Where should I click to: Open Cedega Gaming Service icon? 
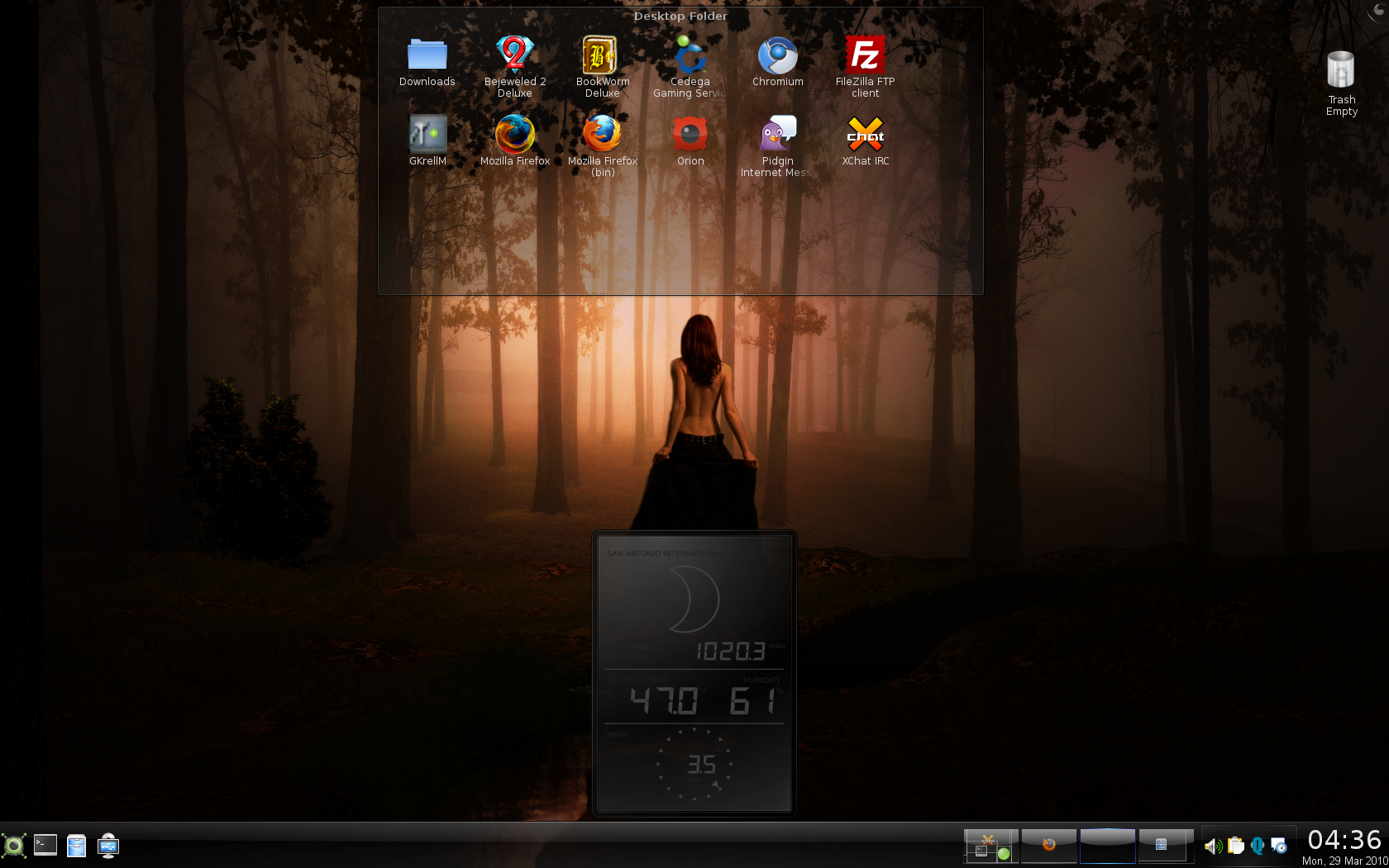click(690, 56)
